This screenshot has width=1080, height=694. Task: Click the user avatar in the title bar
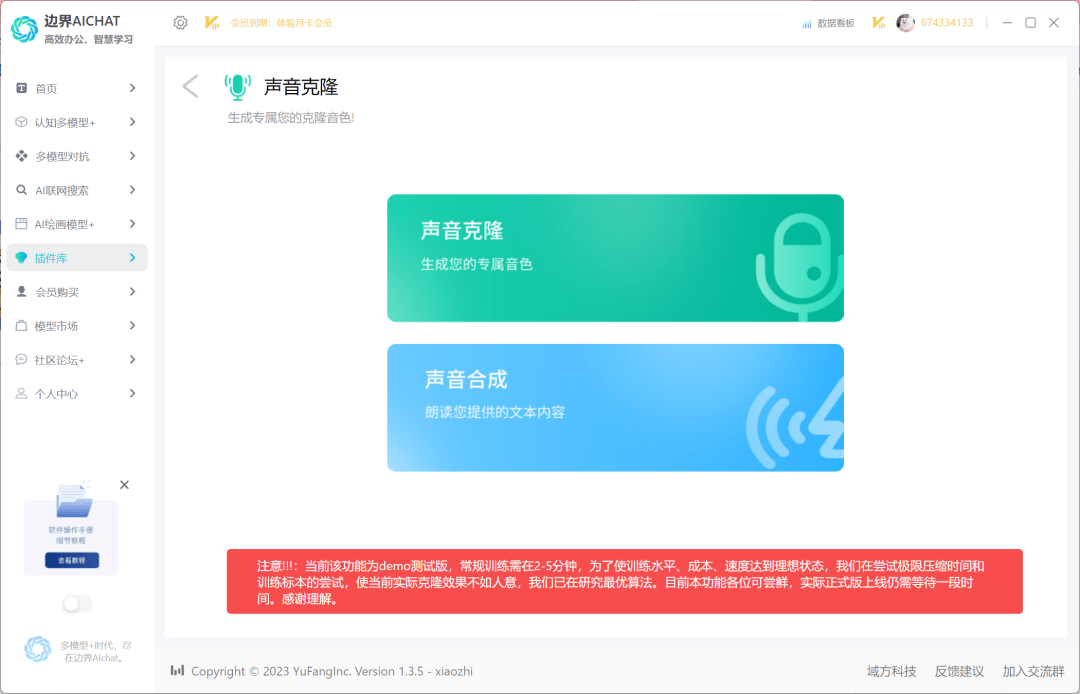tap(906, 21)
